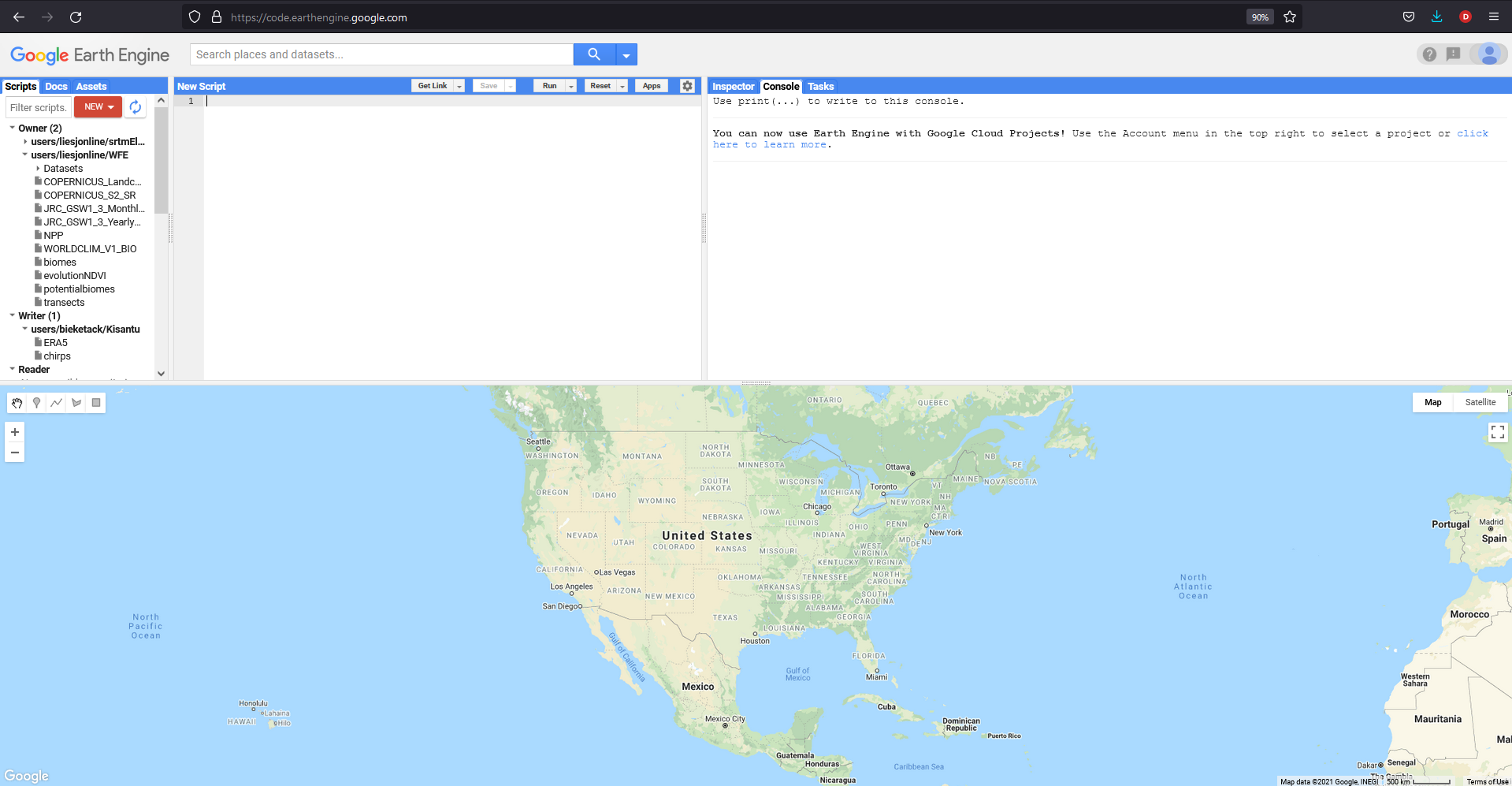Click the search magnifier button
Screen dimensions: 1512x786
[x=594, y=54]
